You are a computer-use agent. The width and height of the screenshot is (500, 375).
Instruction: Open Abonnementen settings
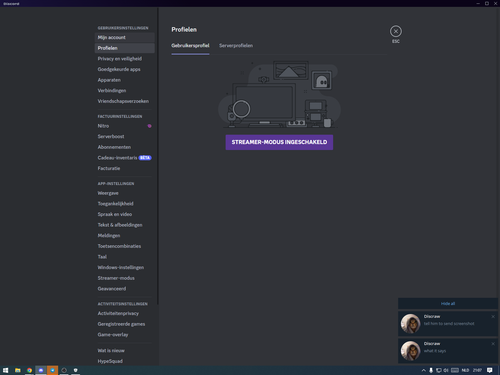pyautogui.click(x=125, y=147)
